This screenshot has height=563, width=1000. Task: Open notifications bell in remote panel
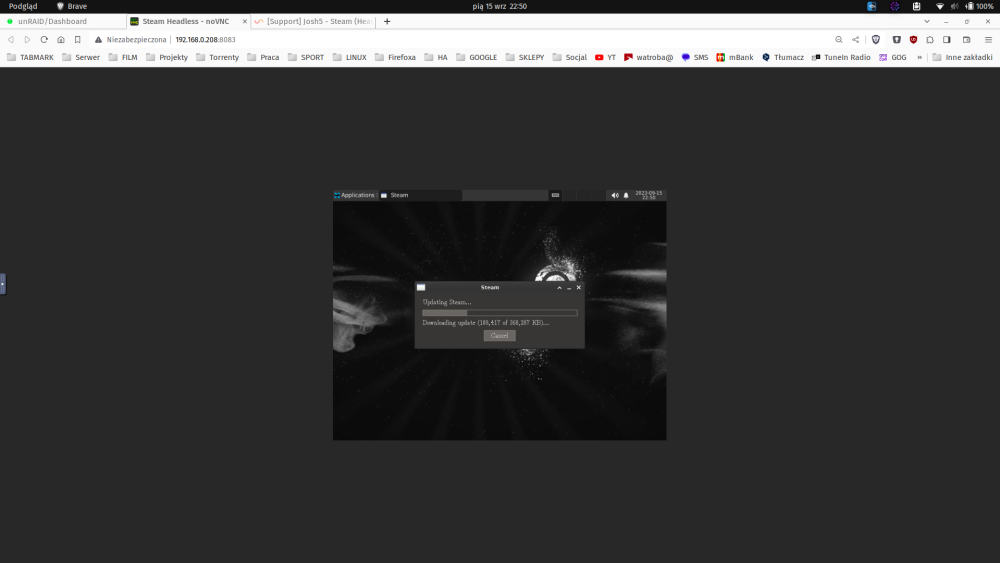(x=626, y=195)
